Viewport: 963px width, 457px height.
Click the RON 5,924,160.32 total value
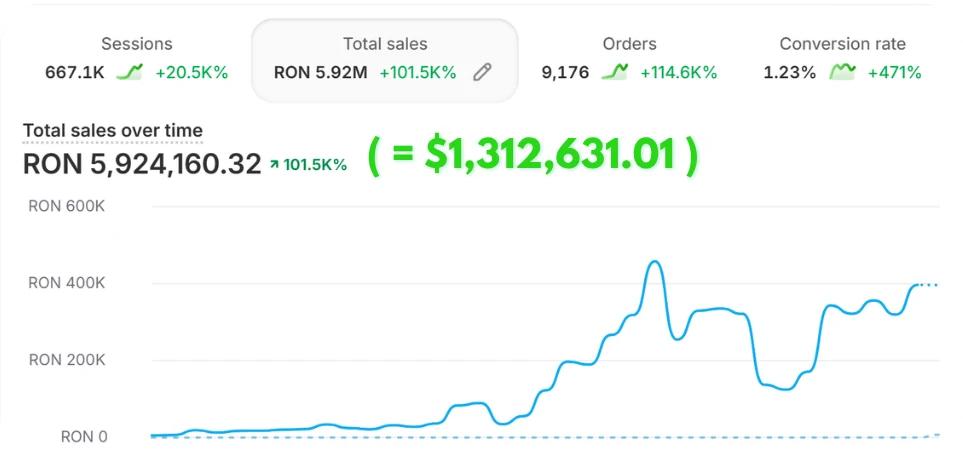point(142,165)
